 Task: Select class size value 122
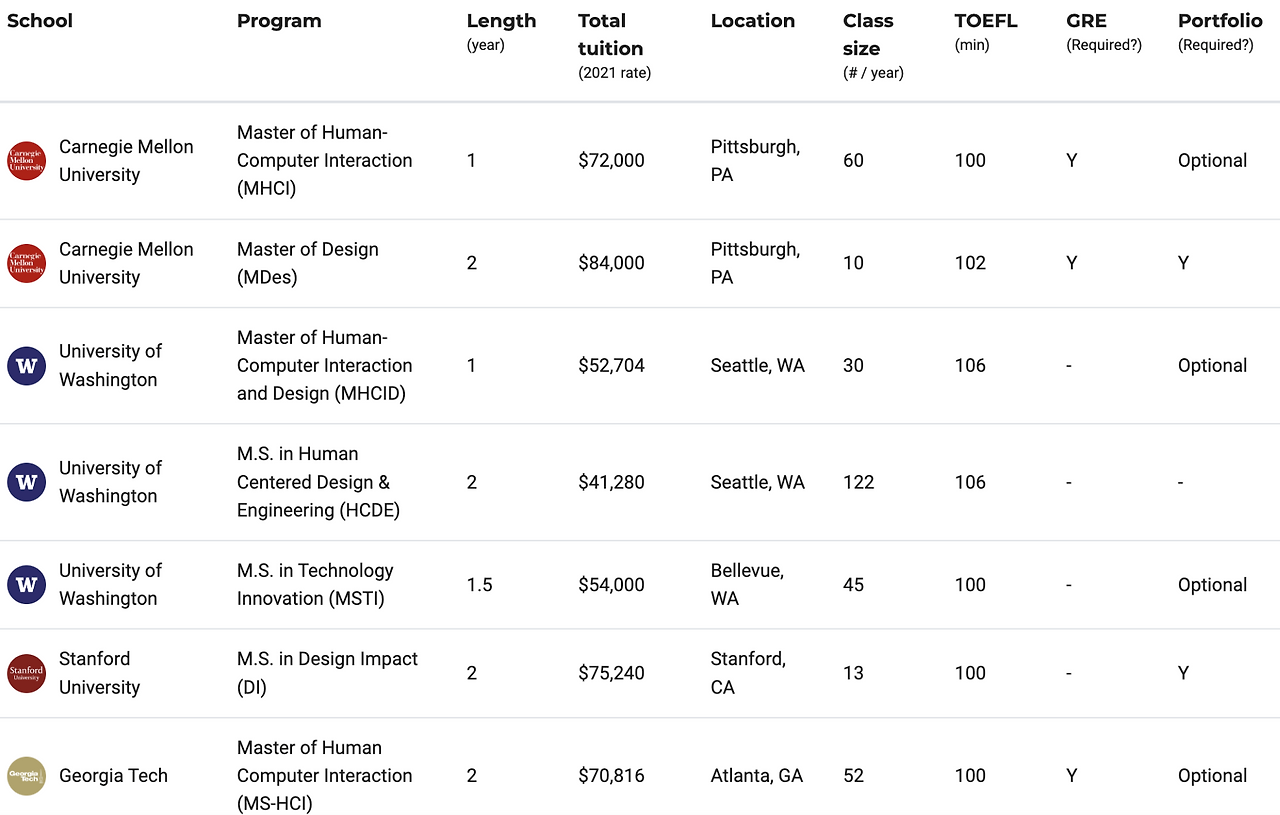click(858, 482)
